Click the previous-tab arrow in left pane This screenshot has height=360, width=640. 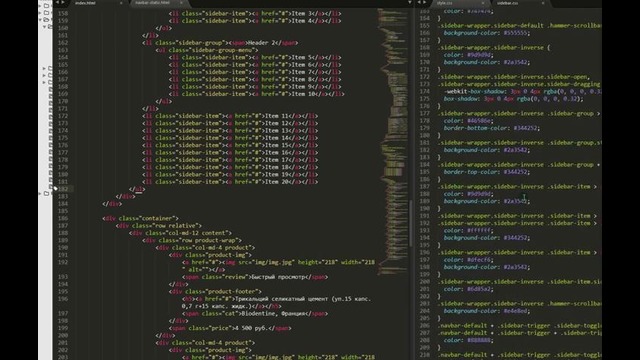point(57,2)
